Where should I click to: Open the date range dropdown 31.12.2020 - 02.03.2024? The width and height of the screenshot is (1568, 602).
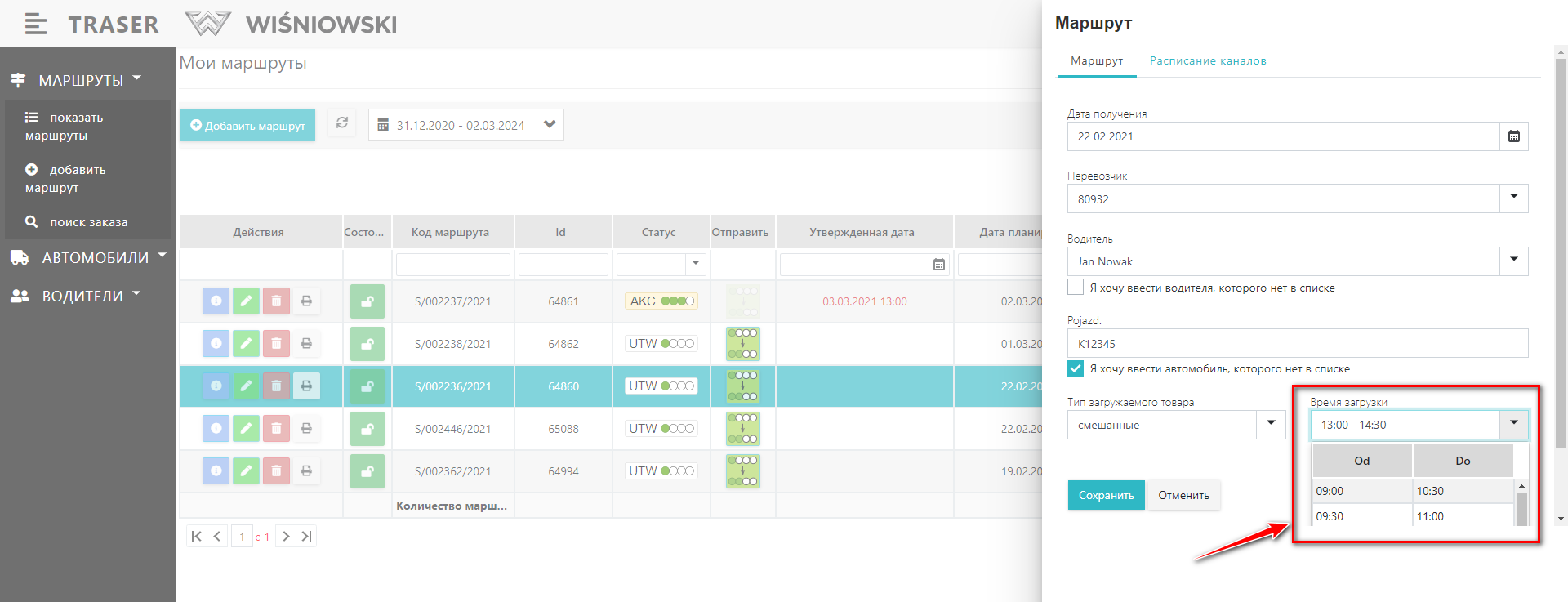click(549, 125)
